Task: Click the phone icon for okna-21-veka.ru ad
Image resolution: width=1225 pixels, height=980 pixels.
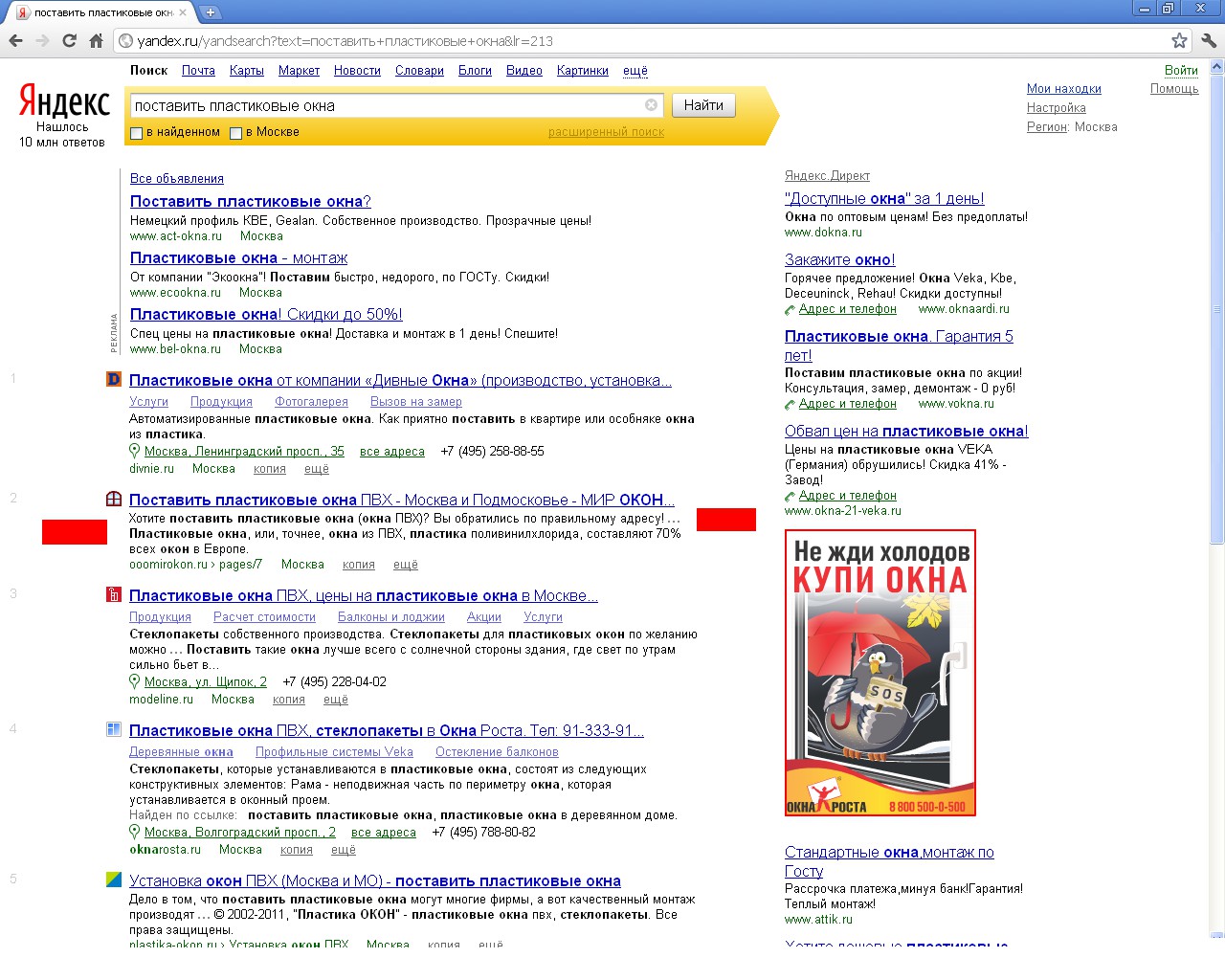Action: 790,496
